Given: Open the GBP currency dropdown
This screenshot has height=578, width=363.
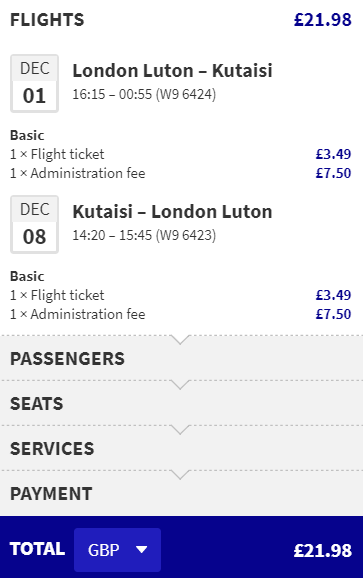Looking at the screenshot, I should 117,550.
